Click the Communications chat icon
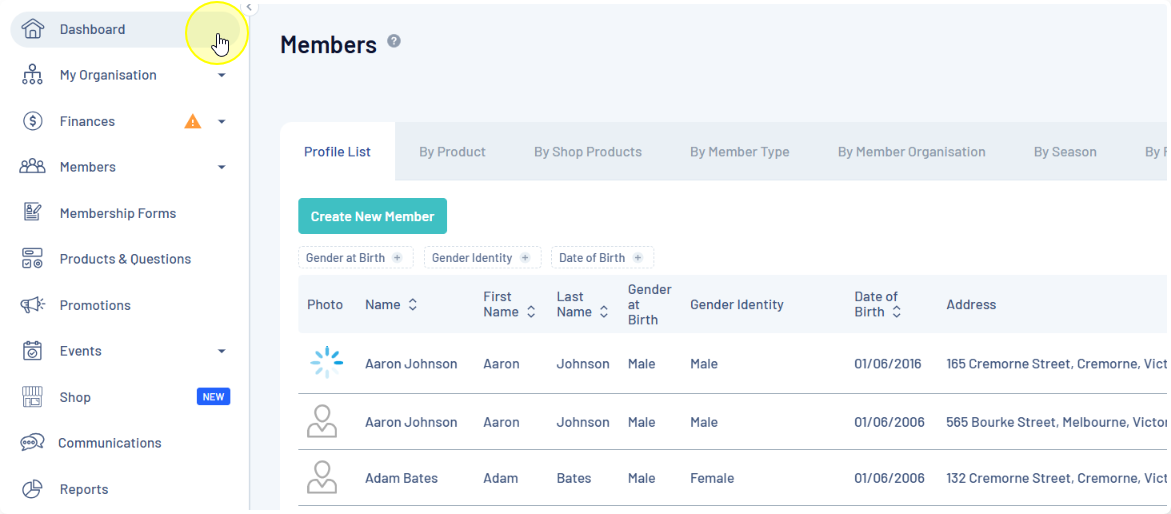This screenshot has height=514, width=1171. click(33, 443)
